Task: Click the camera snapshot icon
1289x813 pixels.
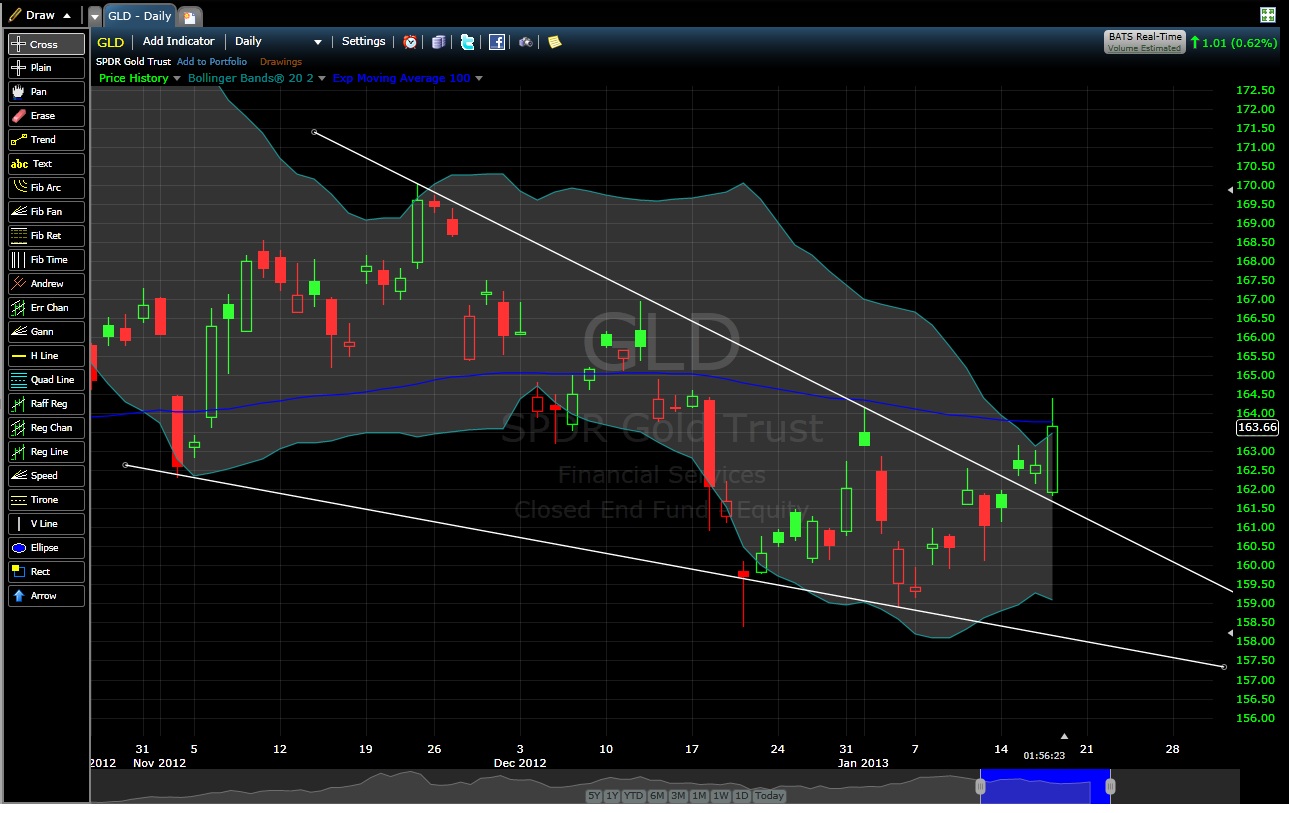Action: pos(525,42)
